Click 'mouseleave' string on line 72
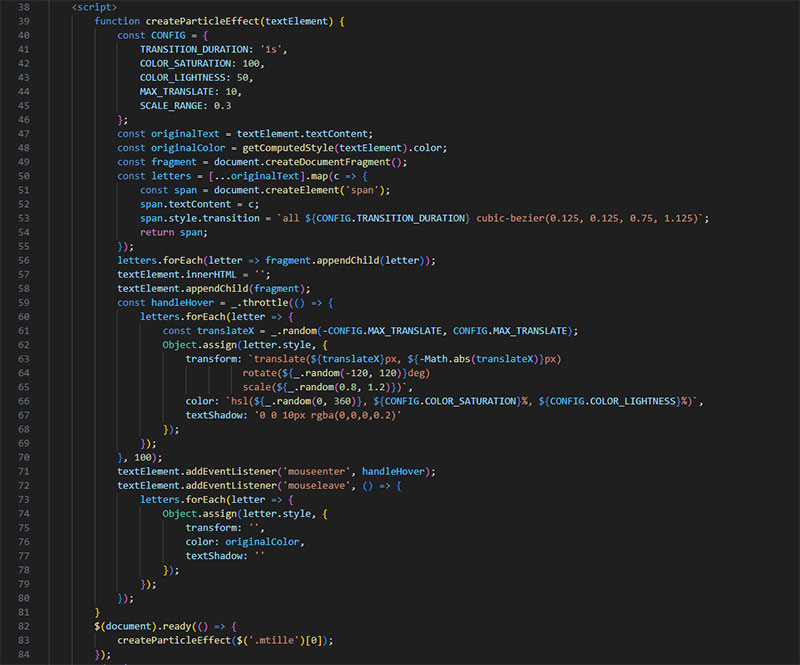This screenshot has width=800, height=665. pos(317,486)
